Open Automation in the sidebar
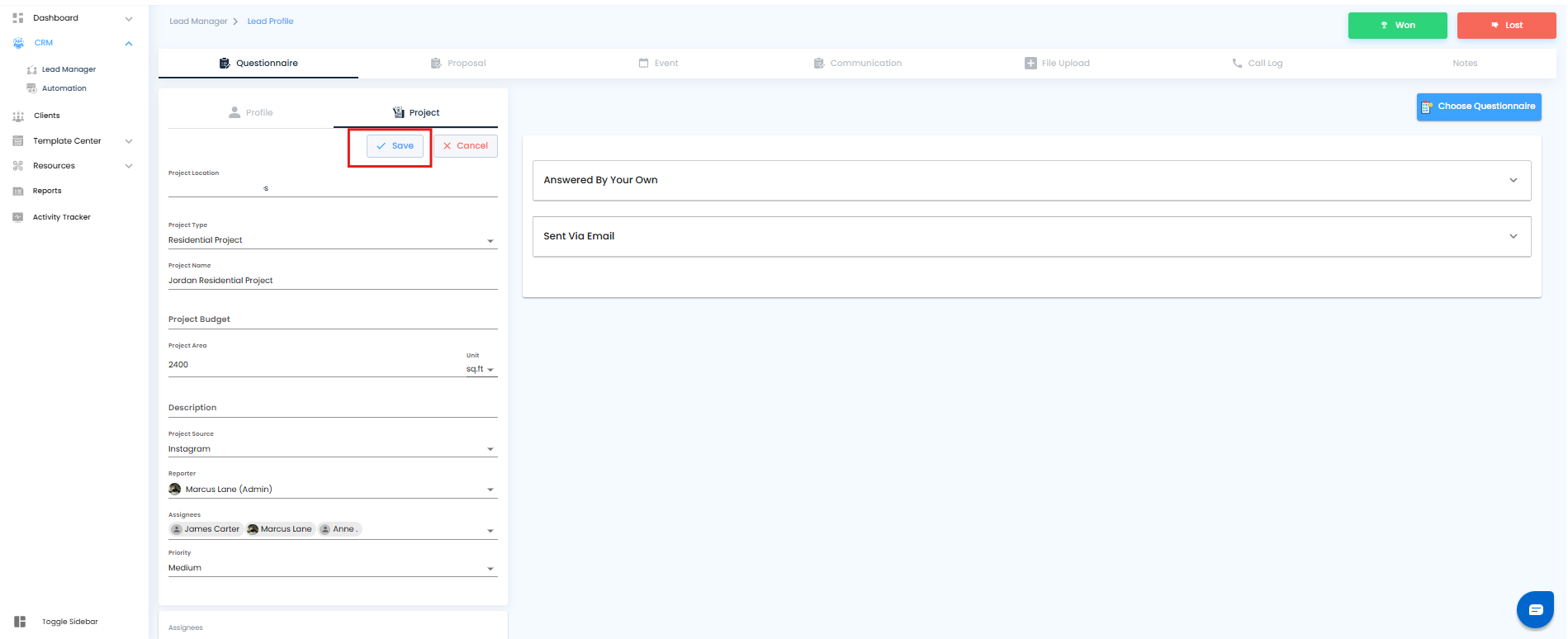The width and height of the screenshot is (1568, 639). point(64,88)
